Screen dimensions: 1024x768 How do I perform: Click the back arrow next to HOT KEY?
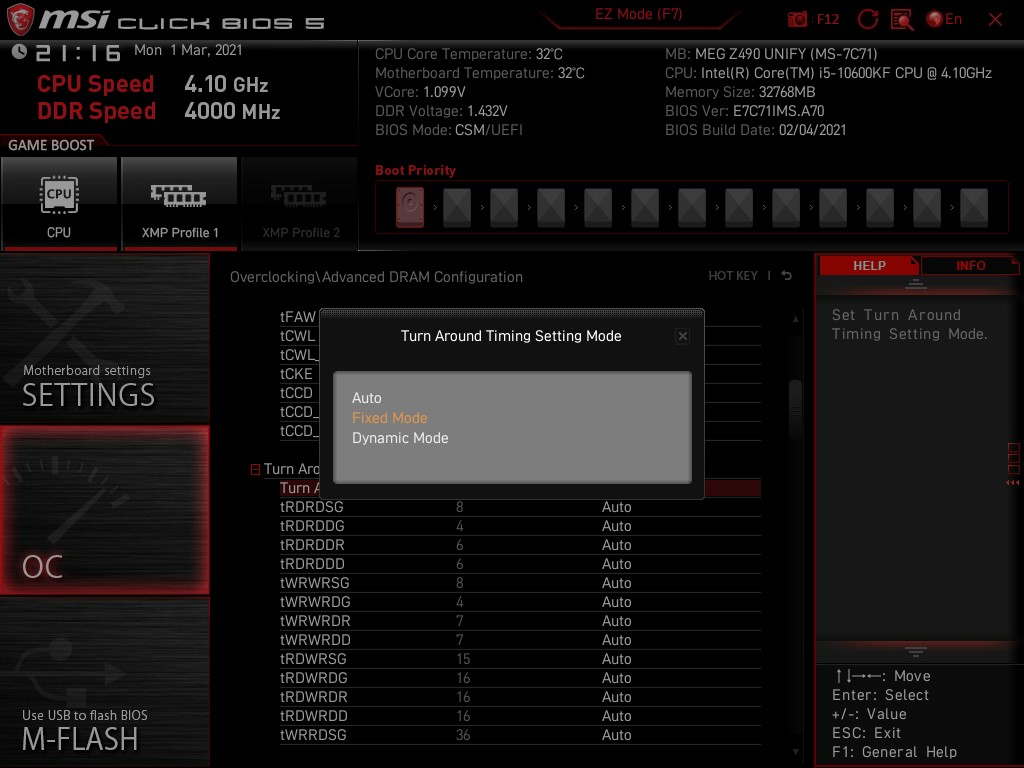click(786, 276)
